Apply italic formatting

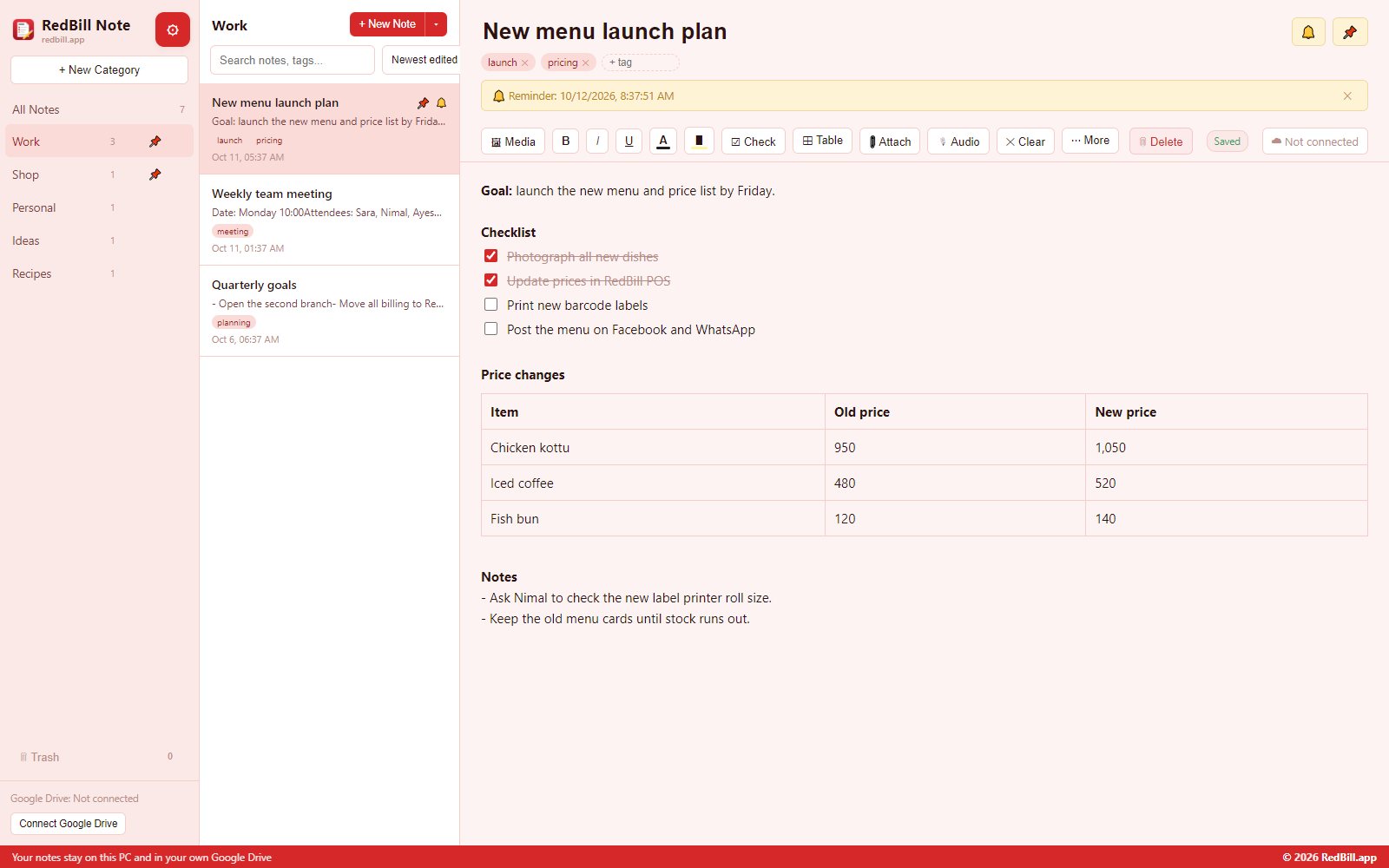tap(597, 141)
